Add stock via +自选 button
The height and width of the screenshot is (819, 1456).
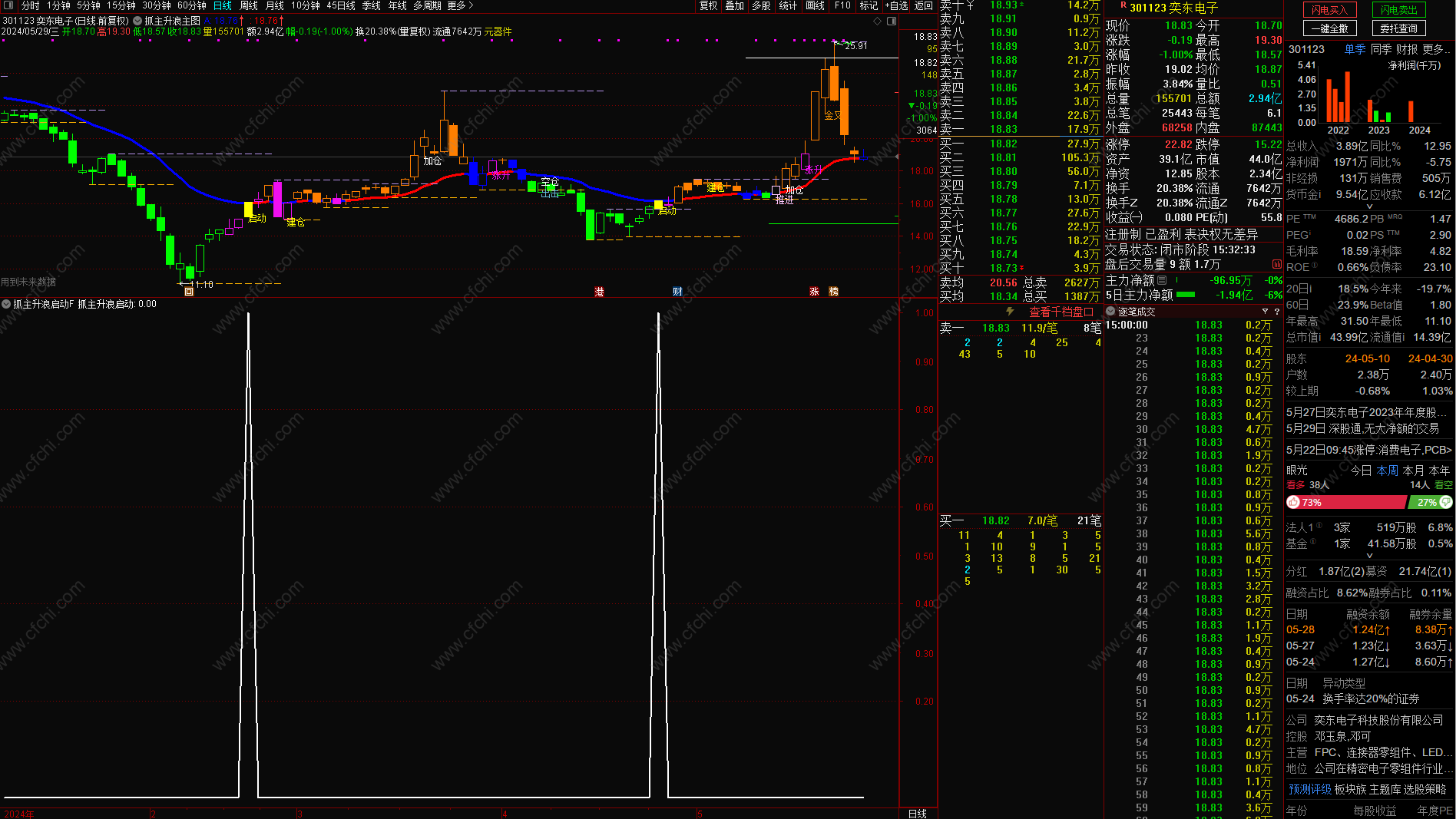[896, 5]
